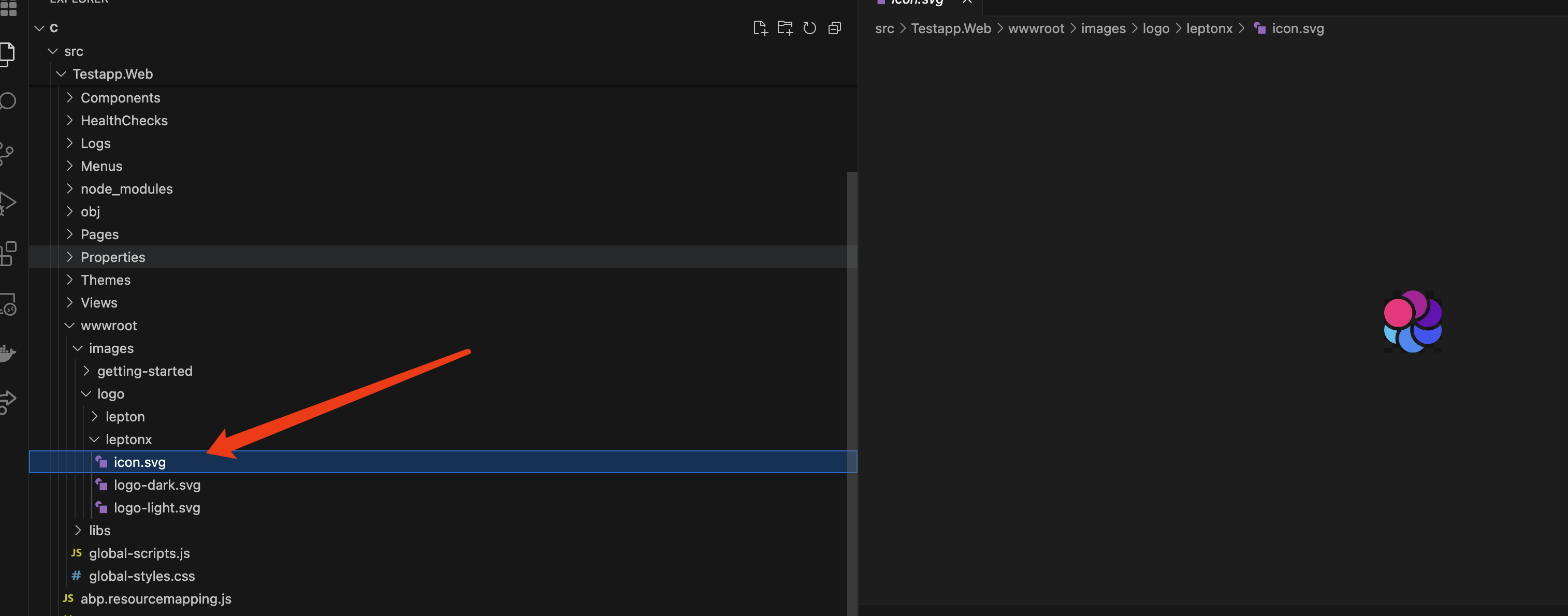Open logo-dark.svg file
This screenshot has width=1568, height=616.
point(156,485)
